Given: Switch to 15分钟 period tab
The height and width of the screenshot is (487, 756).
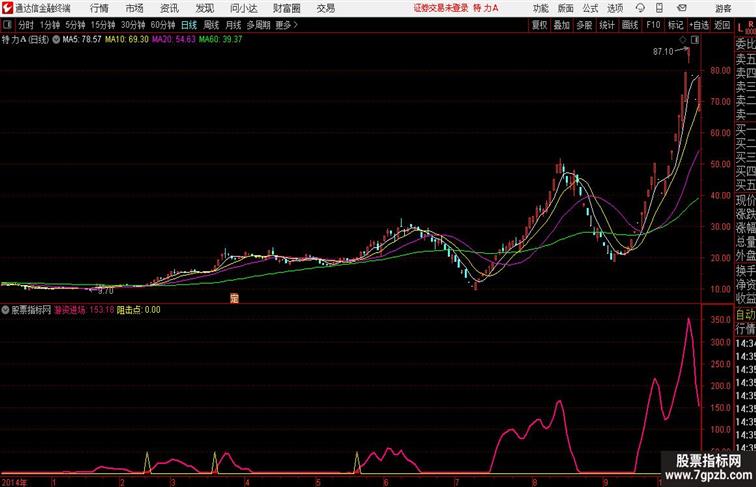Looking at the screenshot, I should 103,25.
